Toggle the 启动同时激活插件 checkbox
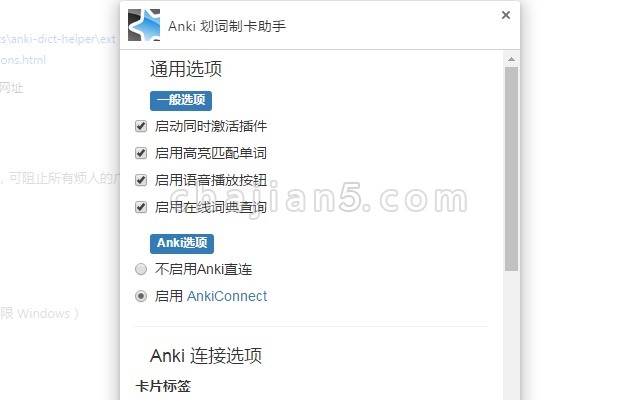 141,126
